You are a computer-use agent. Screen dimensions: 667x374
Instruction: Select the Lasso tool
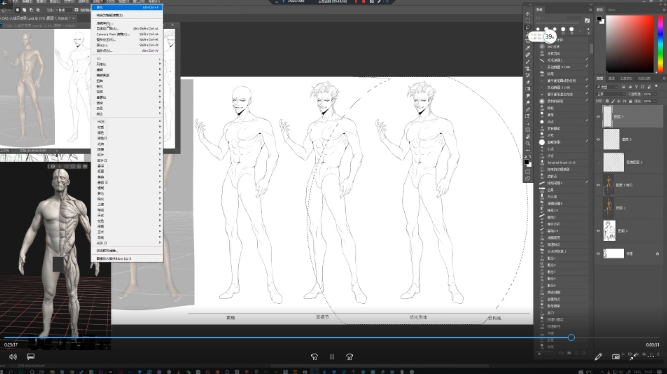tap(528, 27)
